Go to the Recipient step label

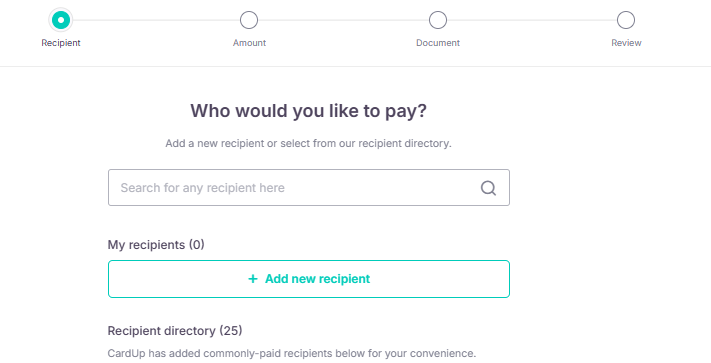[61, 43]
